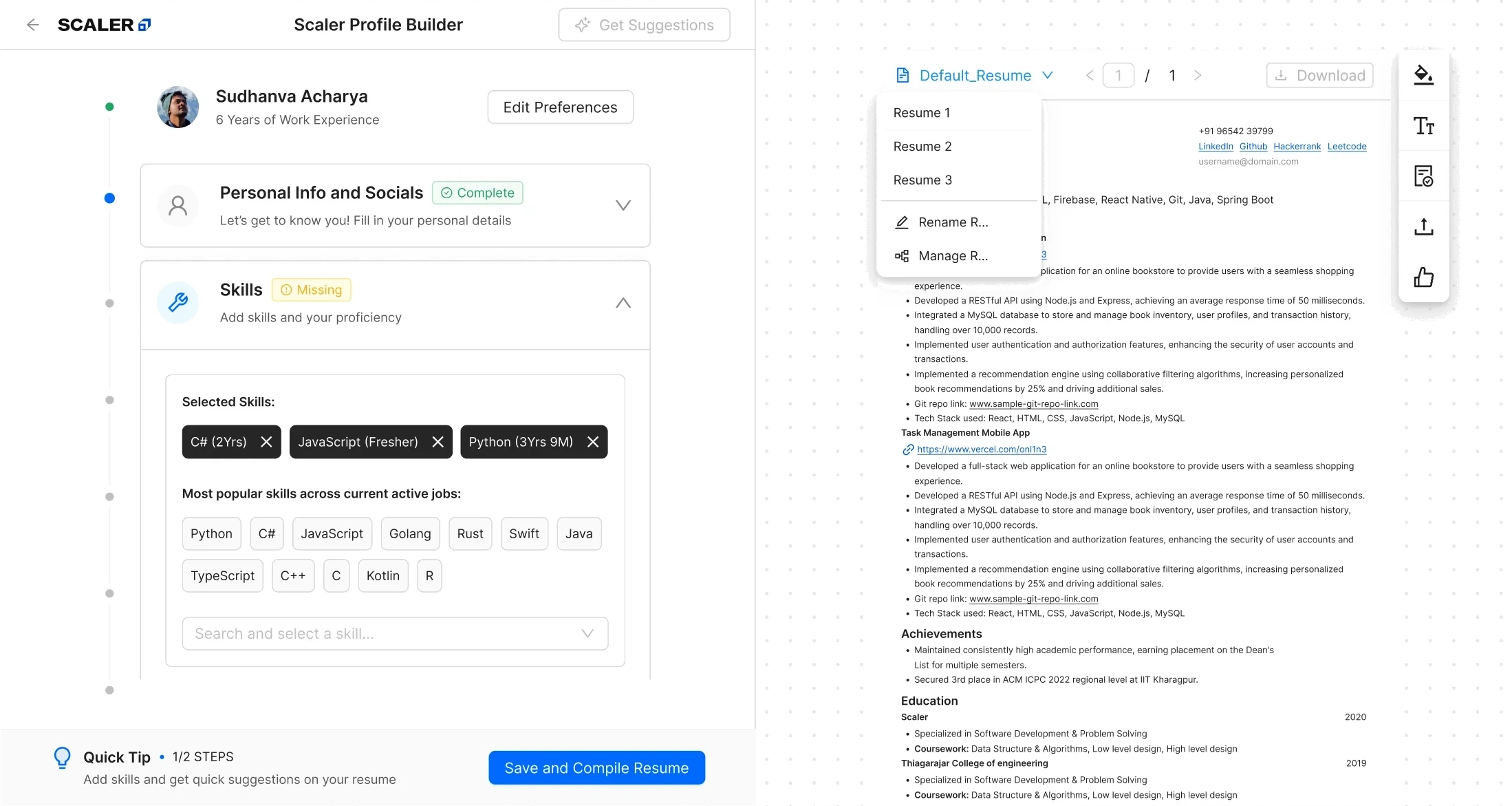Click the manage icon beside Manage R...
Image resolution: width=1512 pixels, height=806 pixels.
click(x=902, y=256)
